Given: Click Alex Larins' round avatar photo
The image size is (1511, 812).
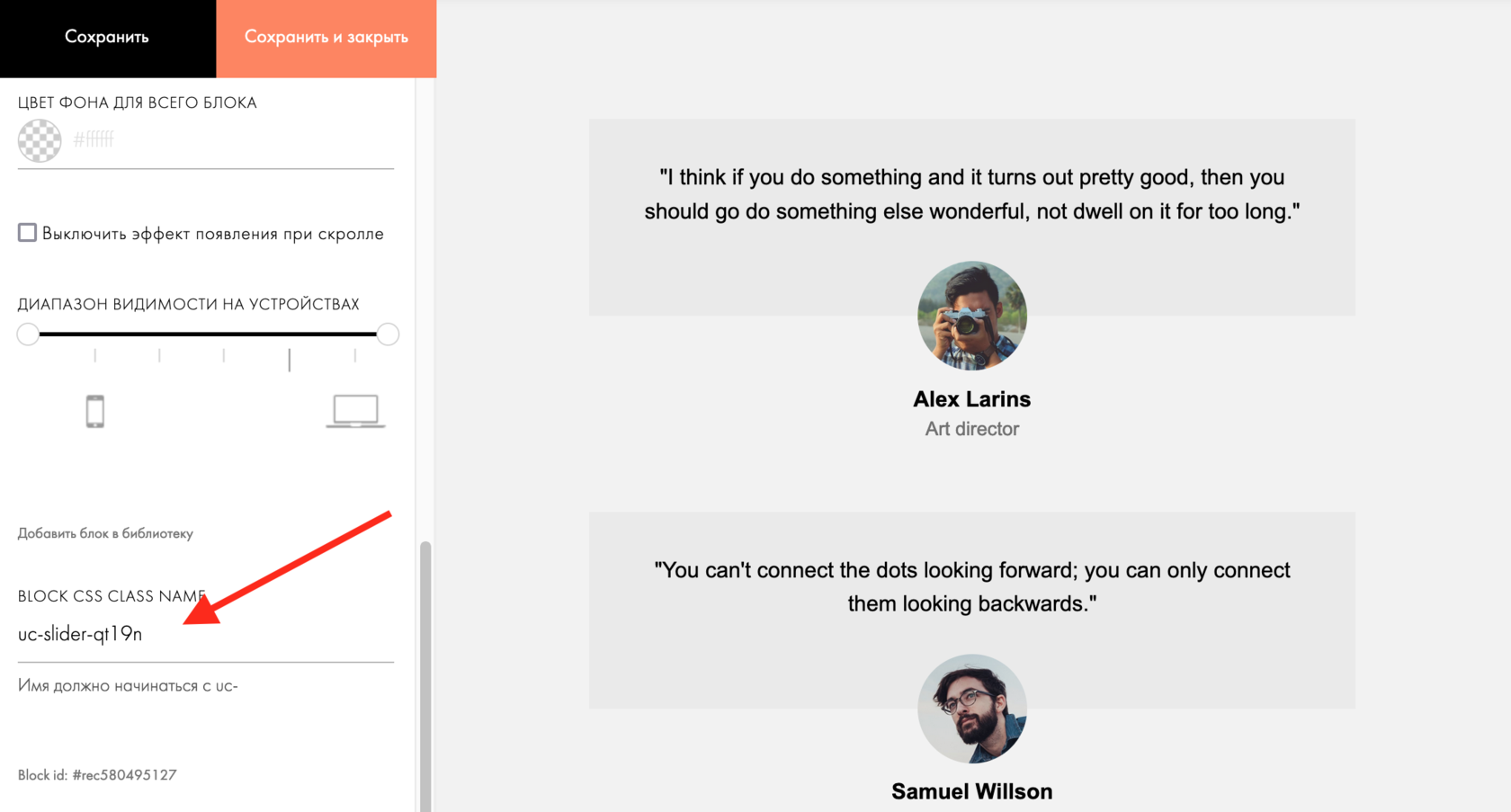Looking at the screenshot, I should 971,316.
